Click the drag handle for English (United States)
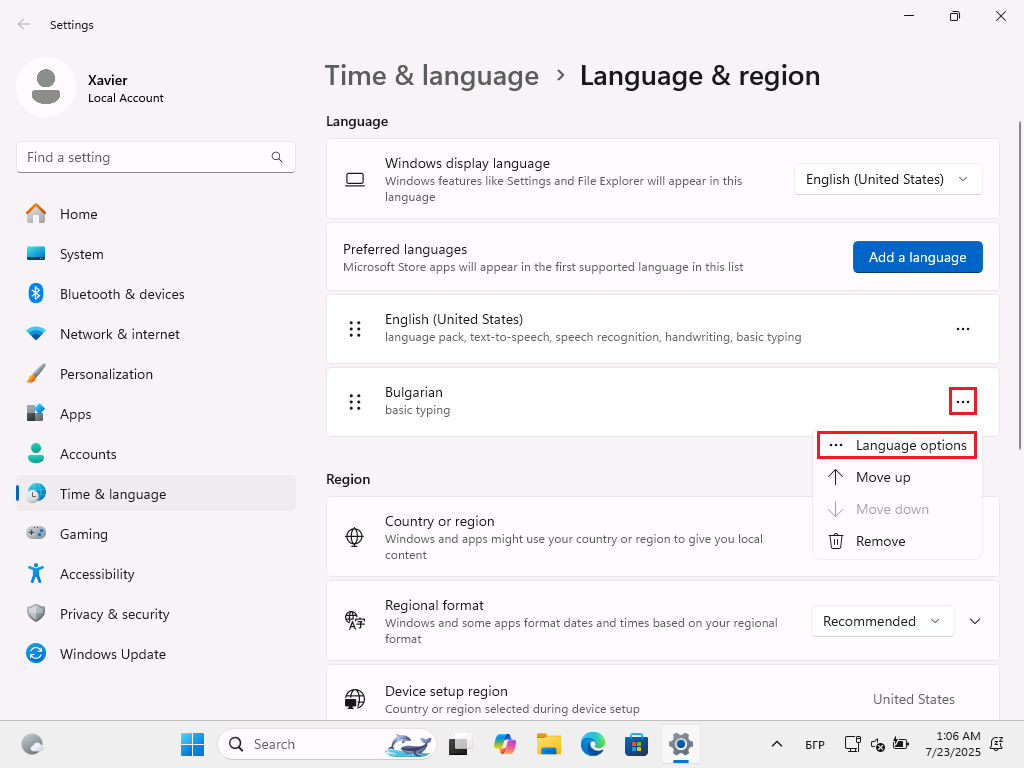The width and height of the screenshot is (1024, 768). tap(355, 329)
